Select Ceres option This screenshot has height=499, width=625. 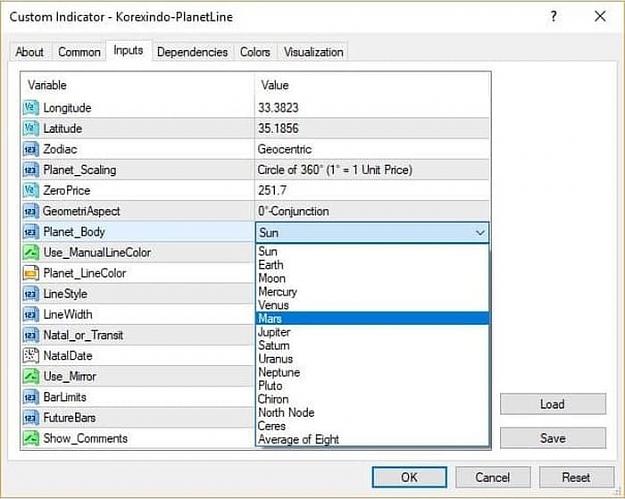point(372,426)
